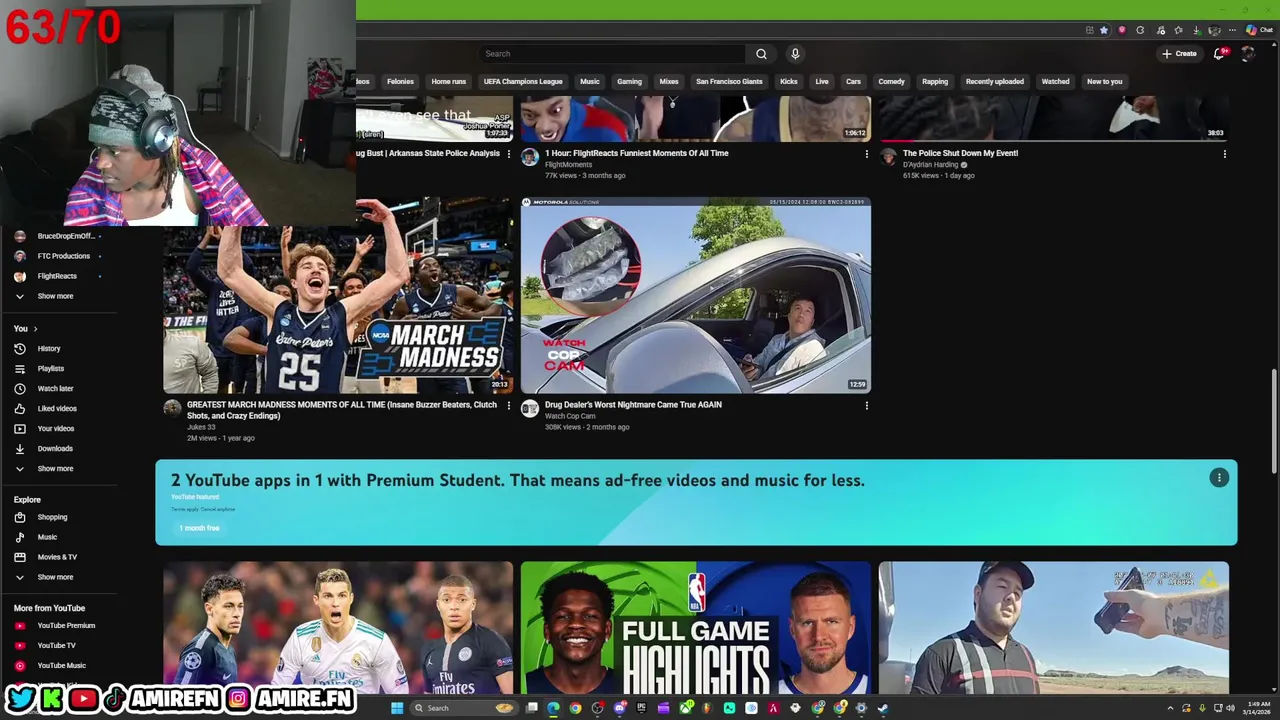Select the New to you chip
The height and width of the screenshot is (720, 1280).
point(1104,81)
